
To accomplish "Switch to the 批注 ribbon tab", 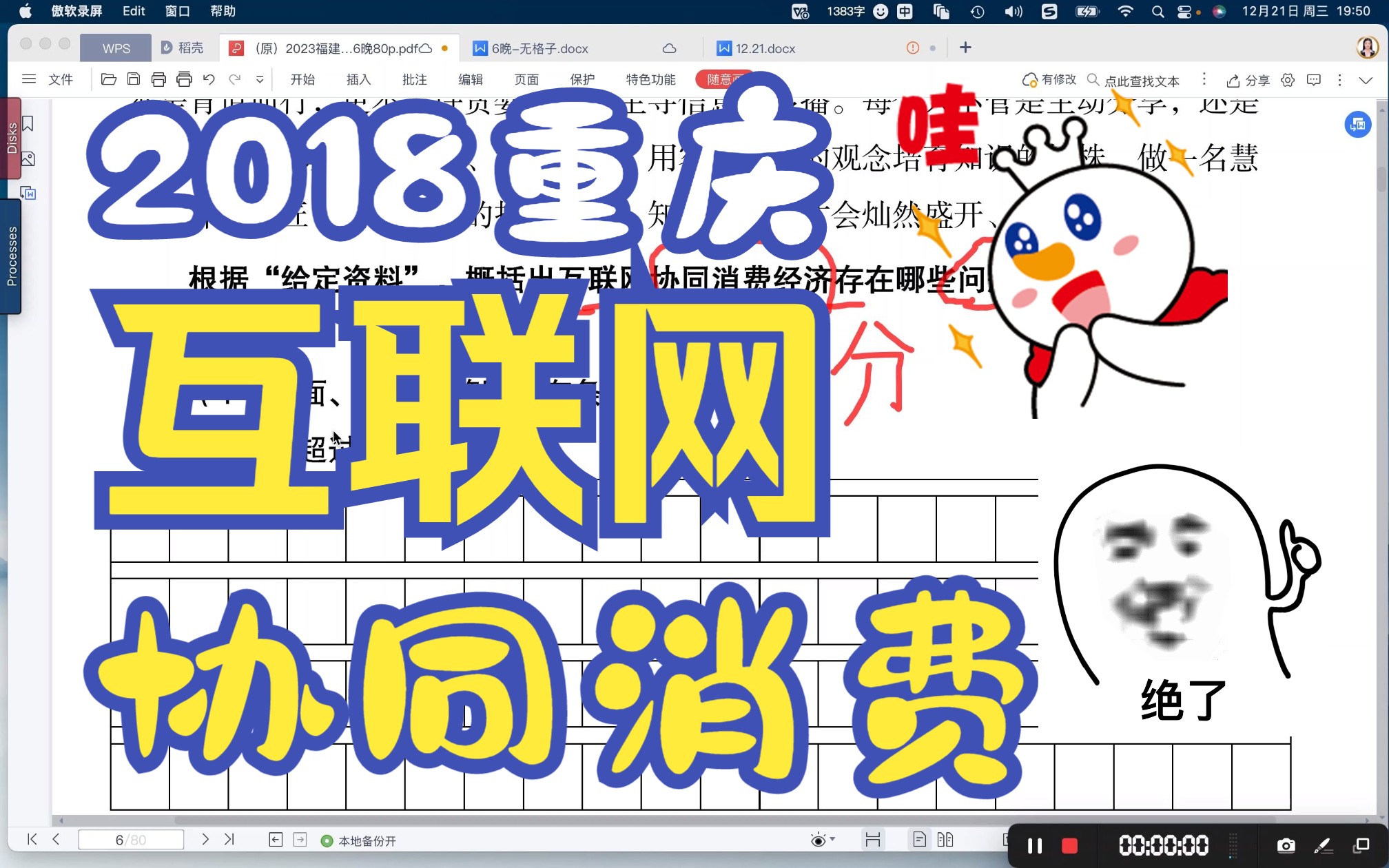I will point(414,79).
